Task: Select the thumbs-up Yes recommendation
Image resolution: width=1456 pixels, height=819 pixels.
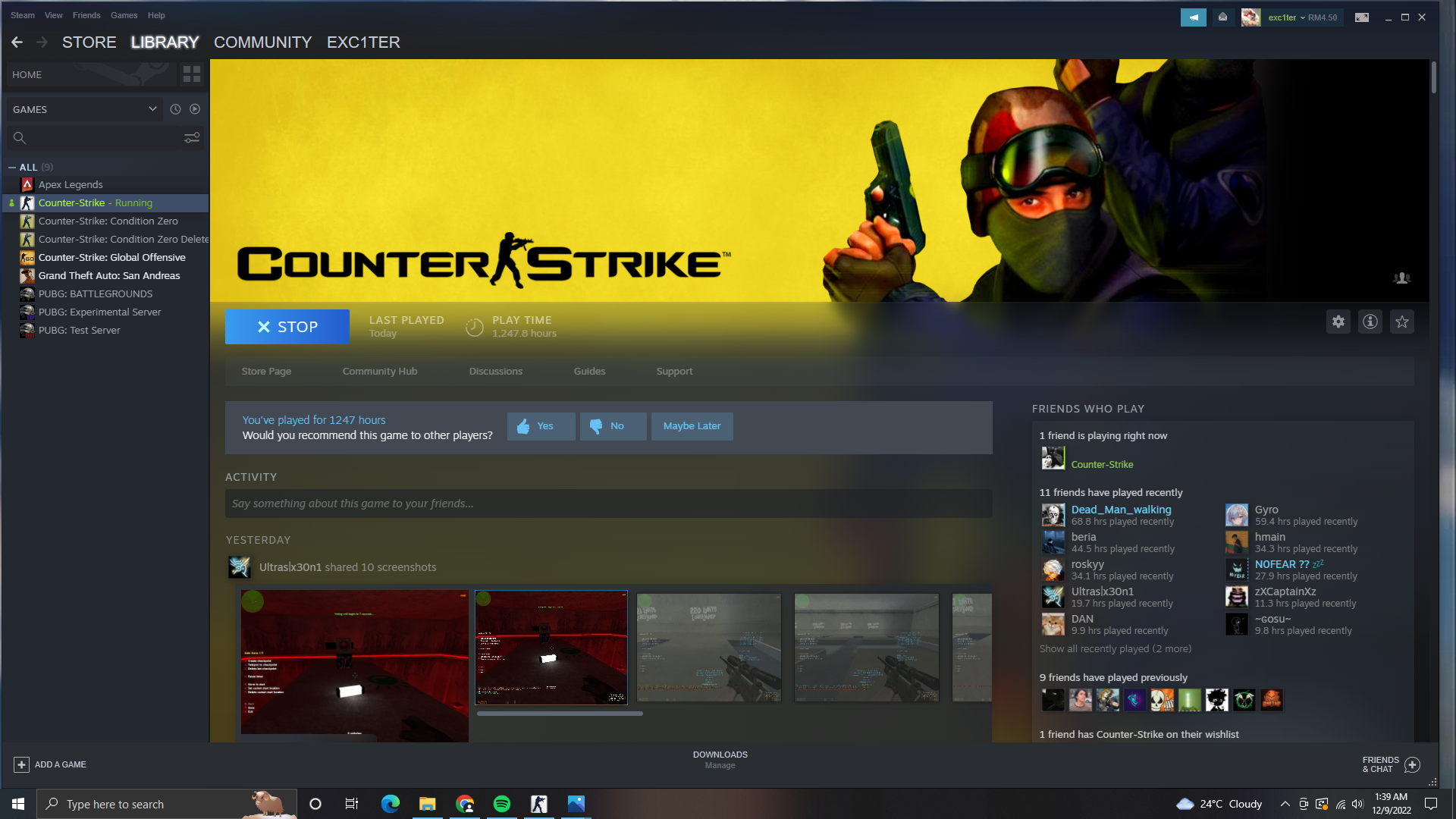Action: [541, 426]
